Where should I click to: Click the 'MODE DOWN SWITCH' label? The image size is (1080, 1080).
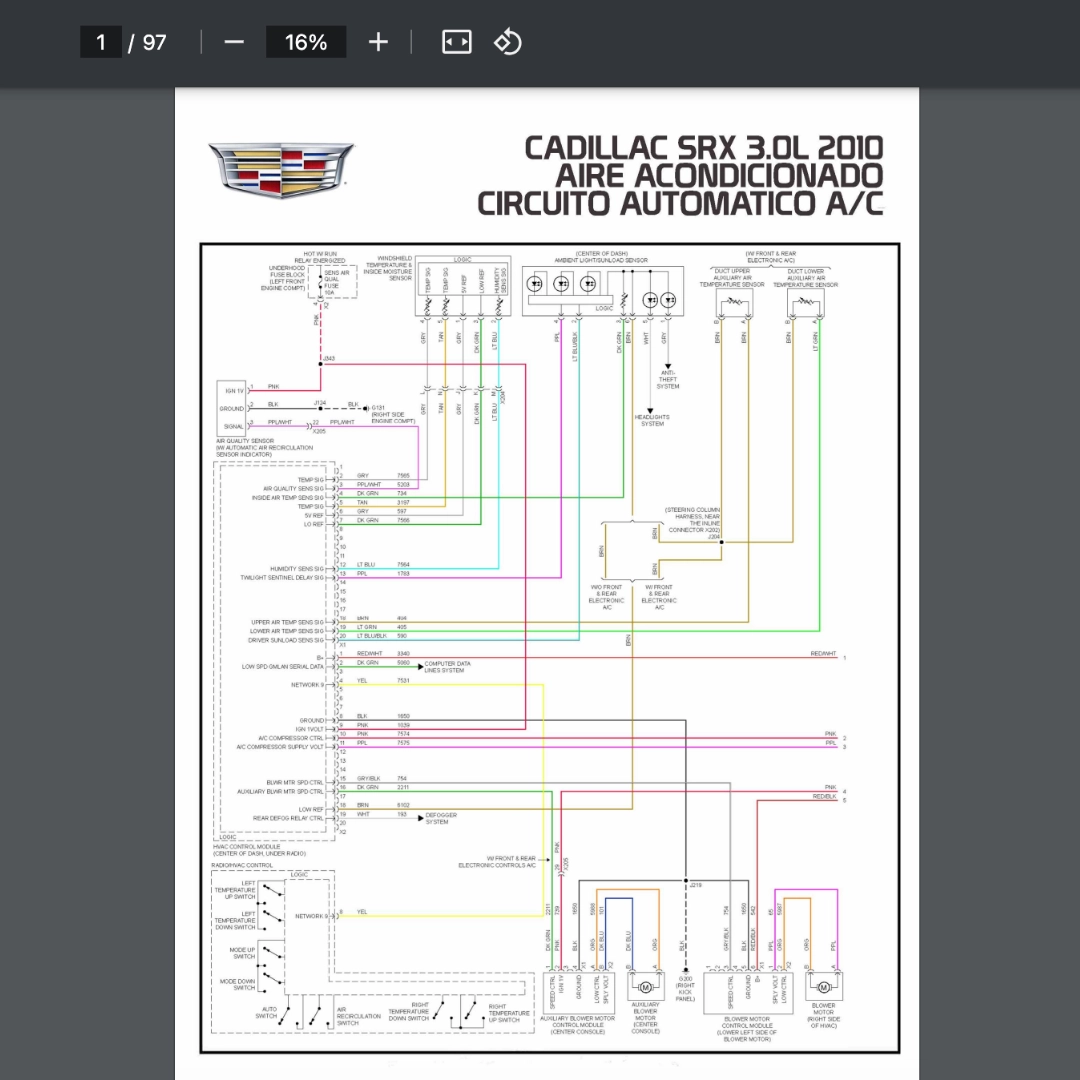[x=238, y=984]
